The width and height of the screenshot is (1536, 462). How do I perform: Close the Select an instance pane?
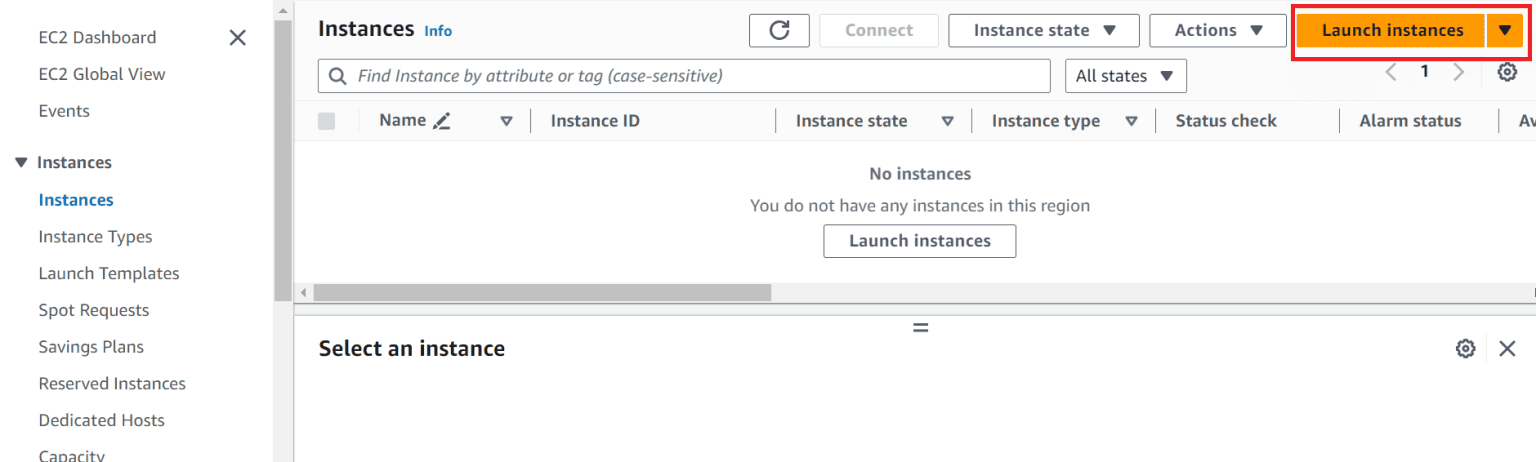point(1507,348)
